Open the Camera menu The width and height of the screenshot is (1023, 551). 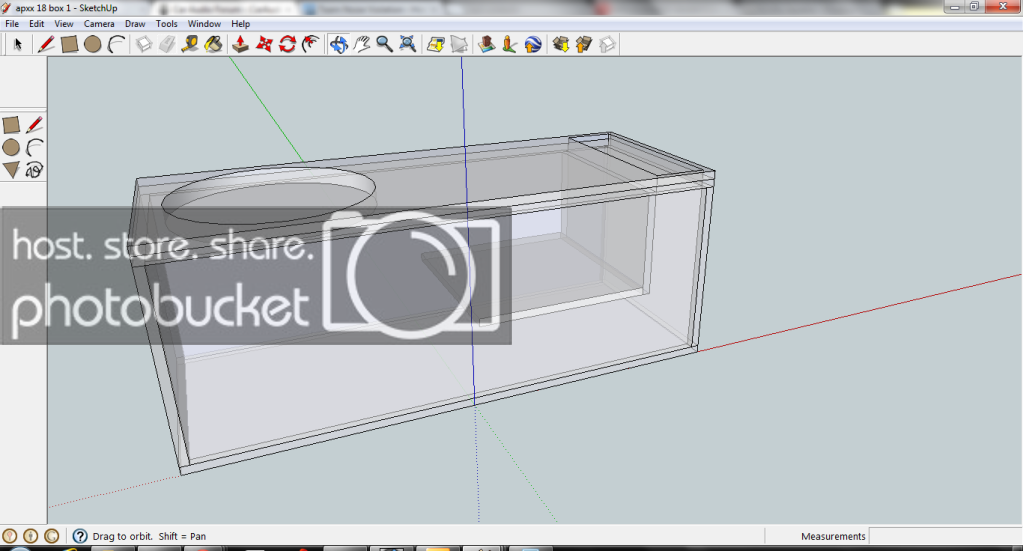[x=99, y=23]
